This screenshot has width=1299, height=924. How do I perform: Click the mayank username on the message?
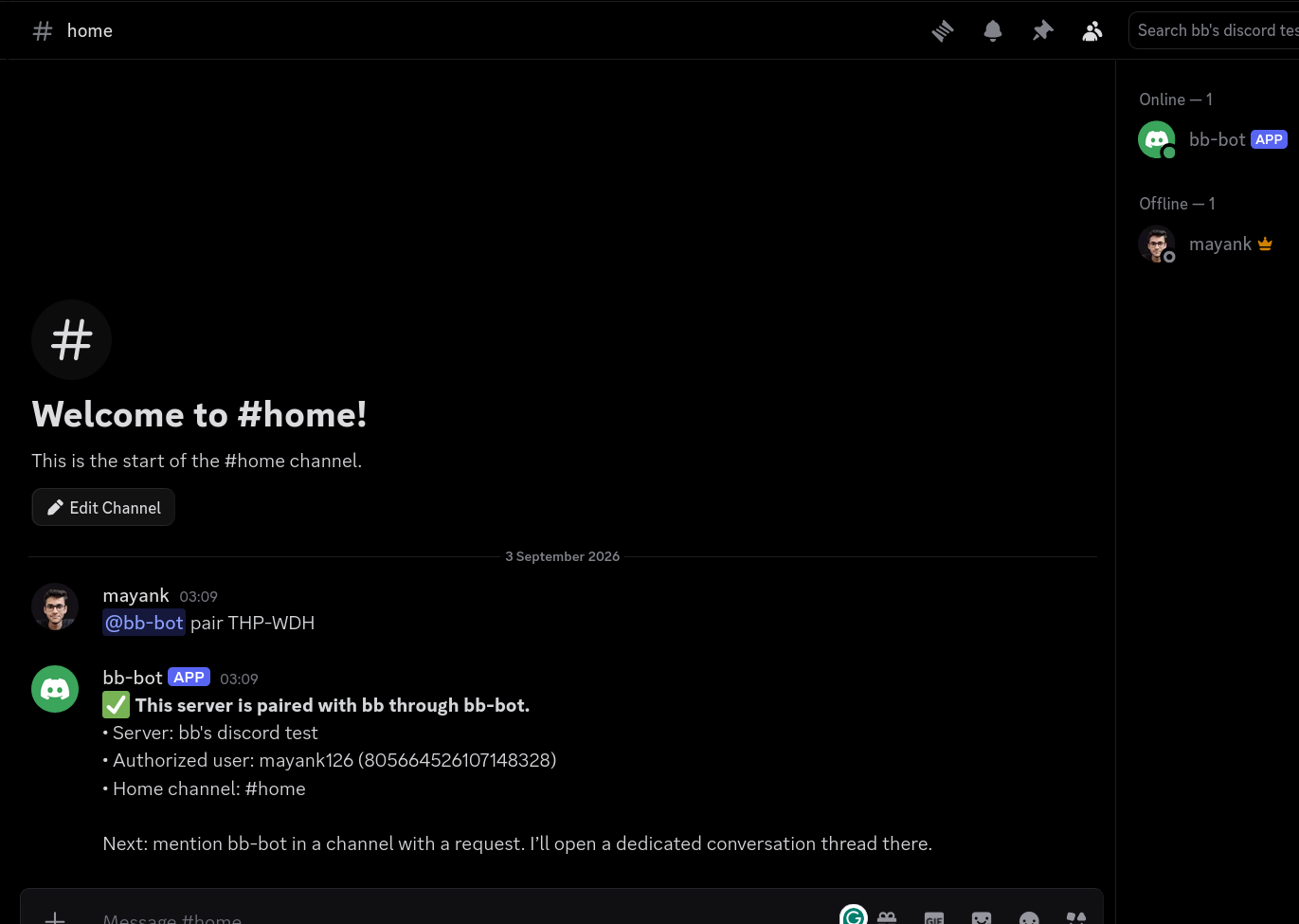(x=135, y=595)
